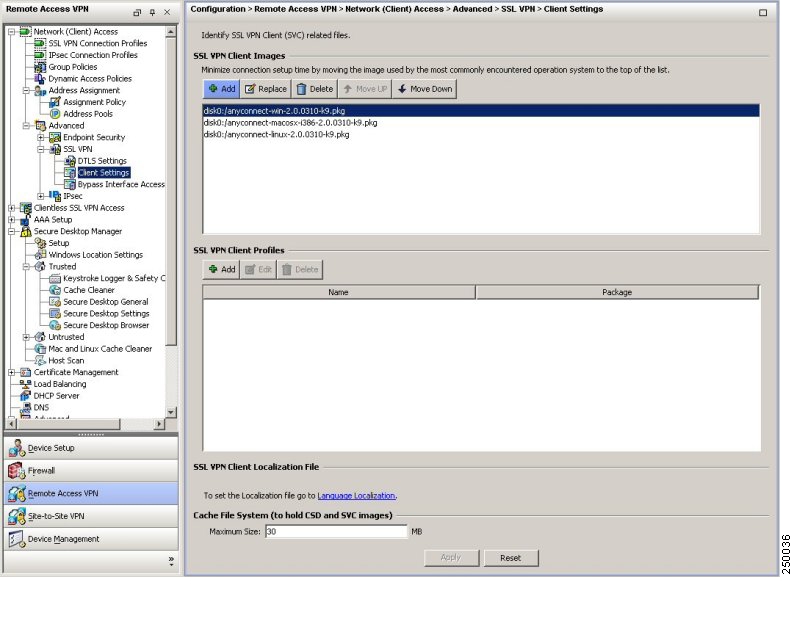Select the Dynamic Access Policies icon
The height and width of the screenshot is (619, 795).
click(x=40, y=79)
